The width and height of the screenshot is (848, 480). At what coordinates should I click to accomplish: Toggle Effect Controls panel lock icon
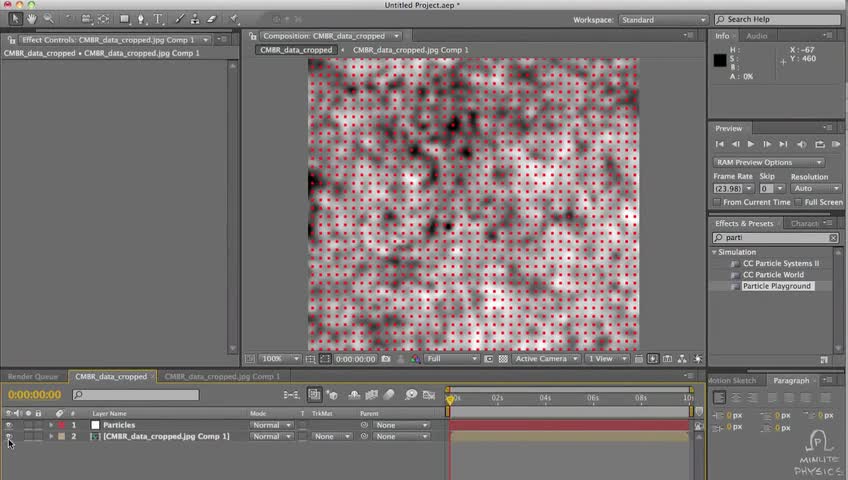[x=11, y=40]
